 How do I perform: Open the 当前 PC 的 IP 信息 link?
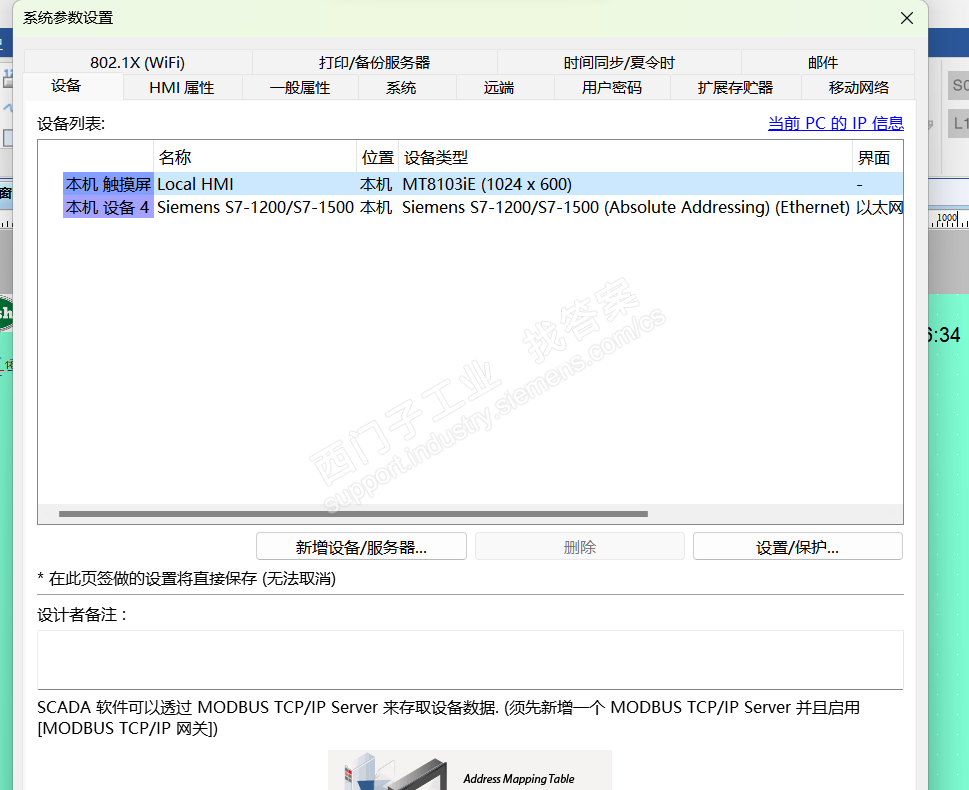click(x=836, y=123)
